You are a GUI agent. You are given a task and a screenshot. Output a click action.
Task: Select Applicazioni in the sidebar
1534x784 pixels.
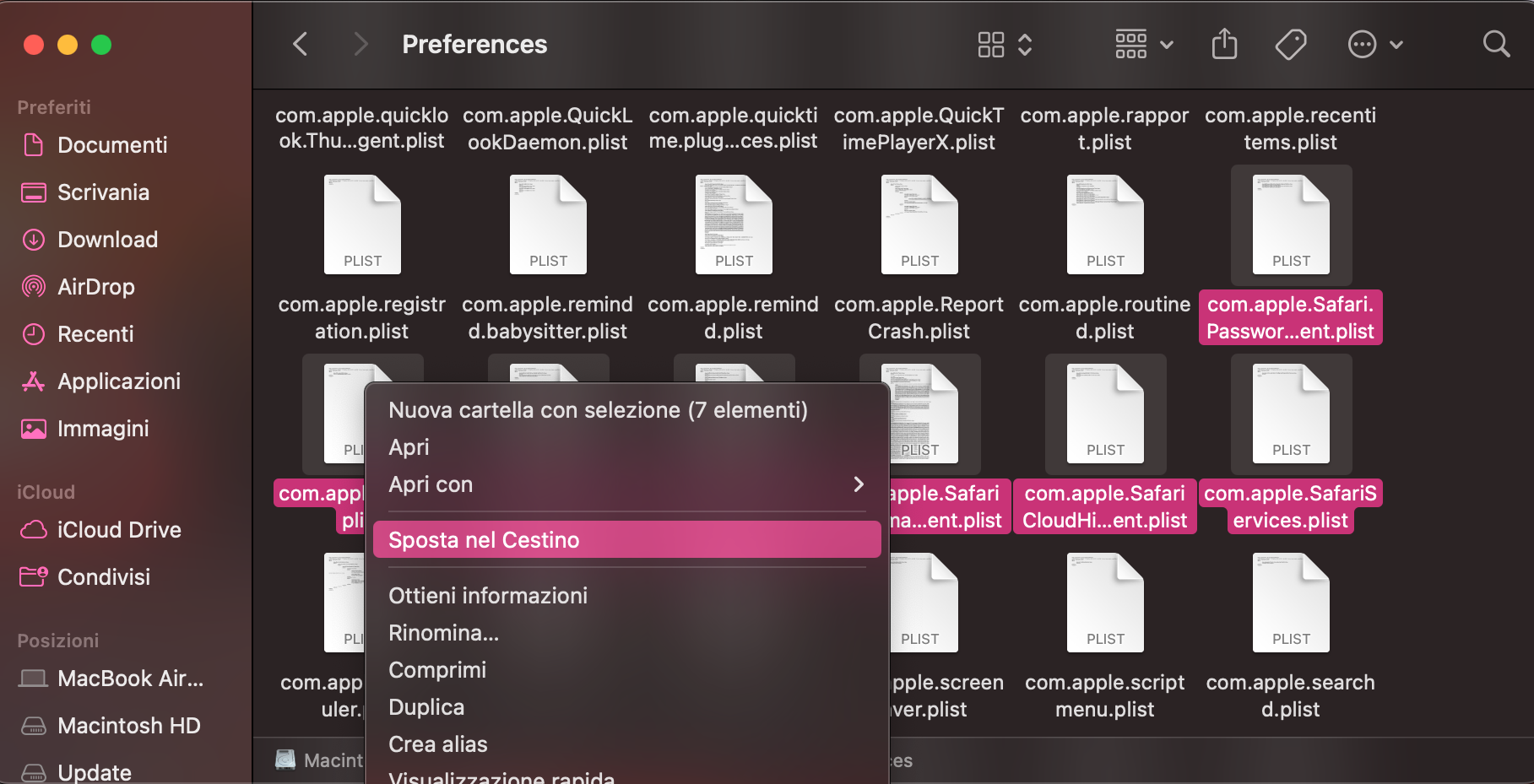tap(118, 381)
